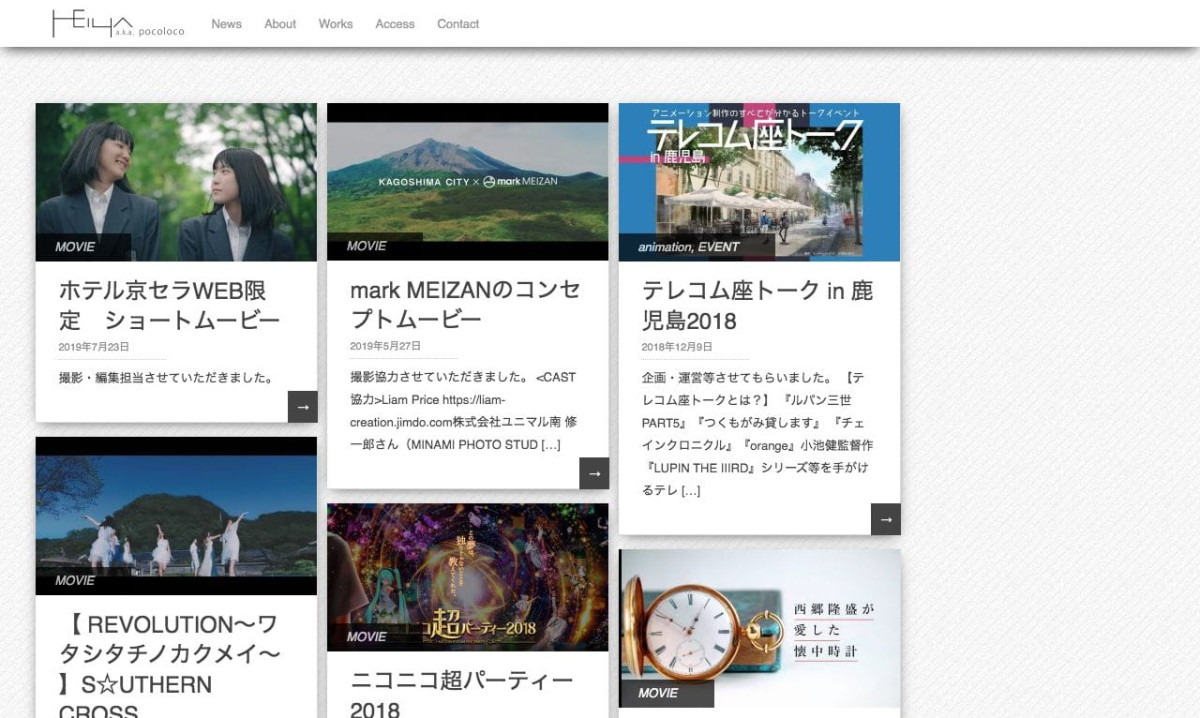This screenshot has width=1200, height=718.
Task: Open the pocket watch thumbnail image
Action: click(x=759, y=628)
